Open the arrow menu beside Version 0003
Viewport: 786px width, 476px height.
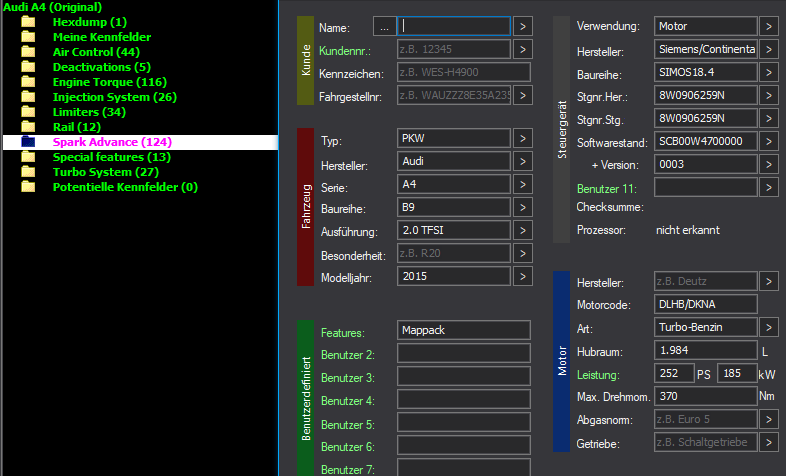[x=769, y=165]
